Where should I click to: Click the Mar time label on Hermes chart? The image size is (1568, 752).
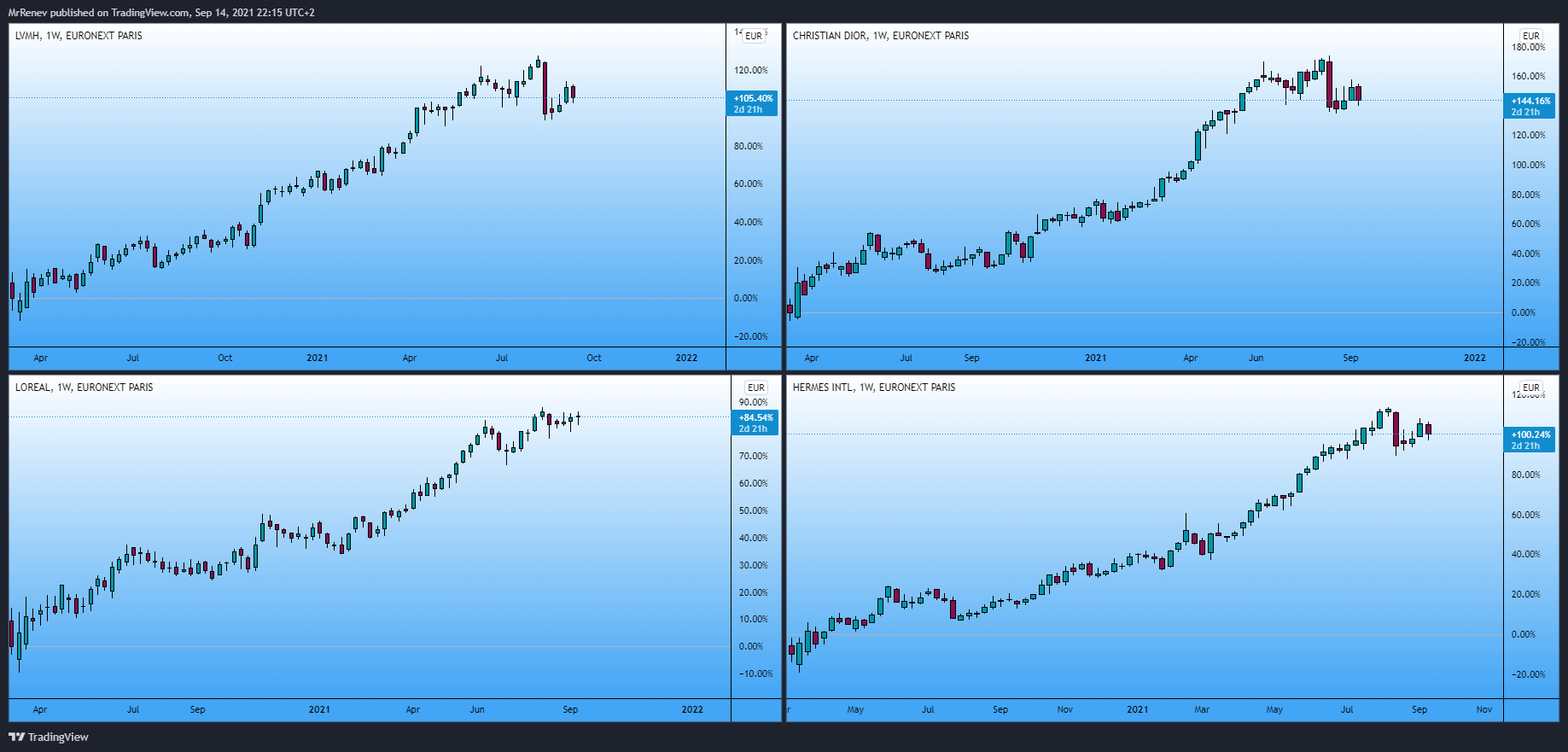[1202, 710]
